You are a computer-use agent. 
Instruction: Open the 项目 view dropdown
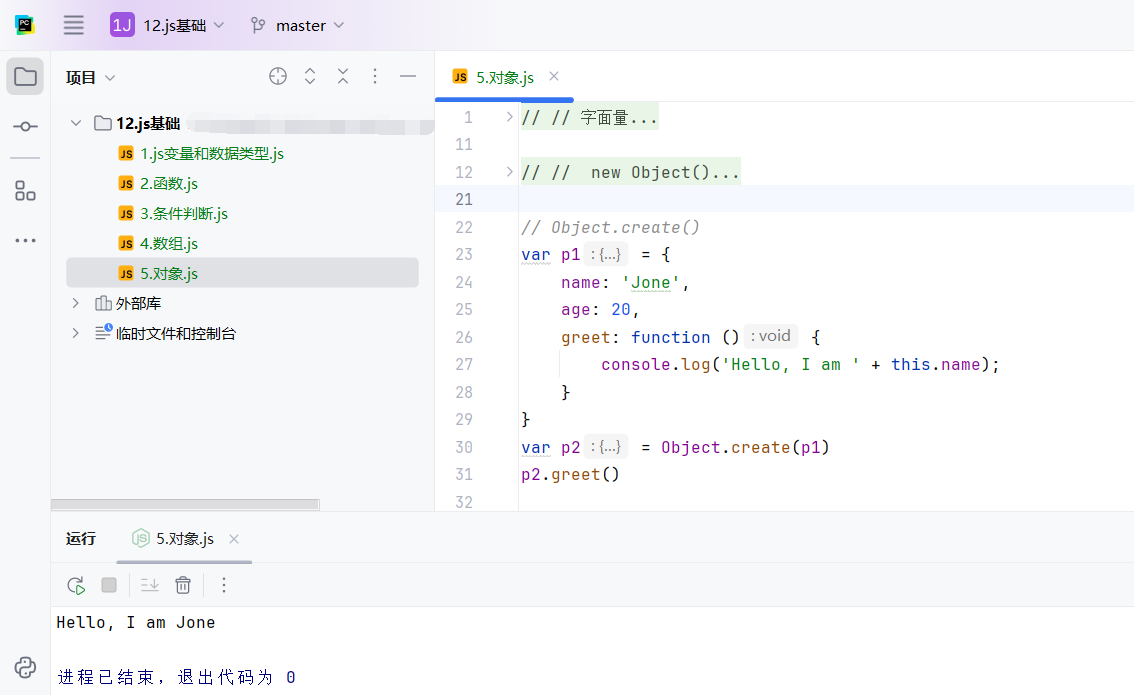tap(90, 77)
